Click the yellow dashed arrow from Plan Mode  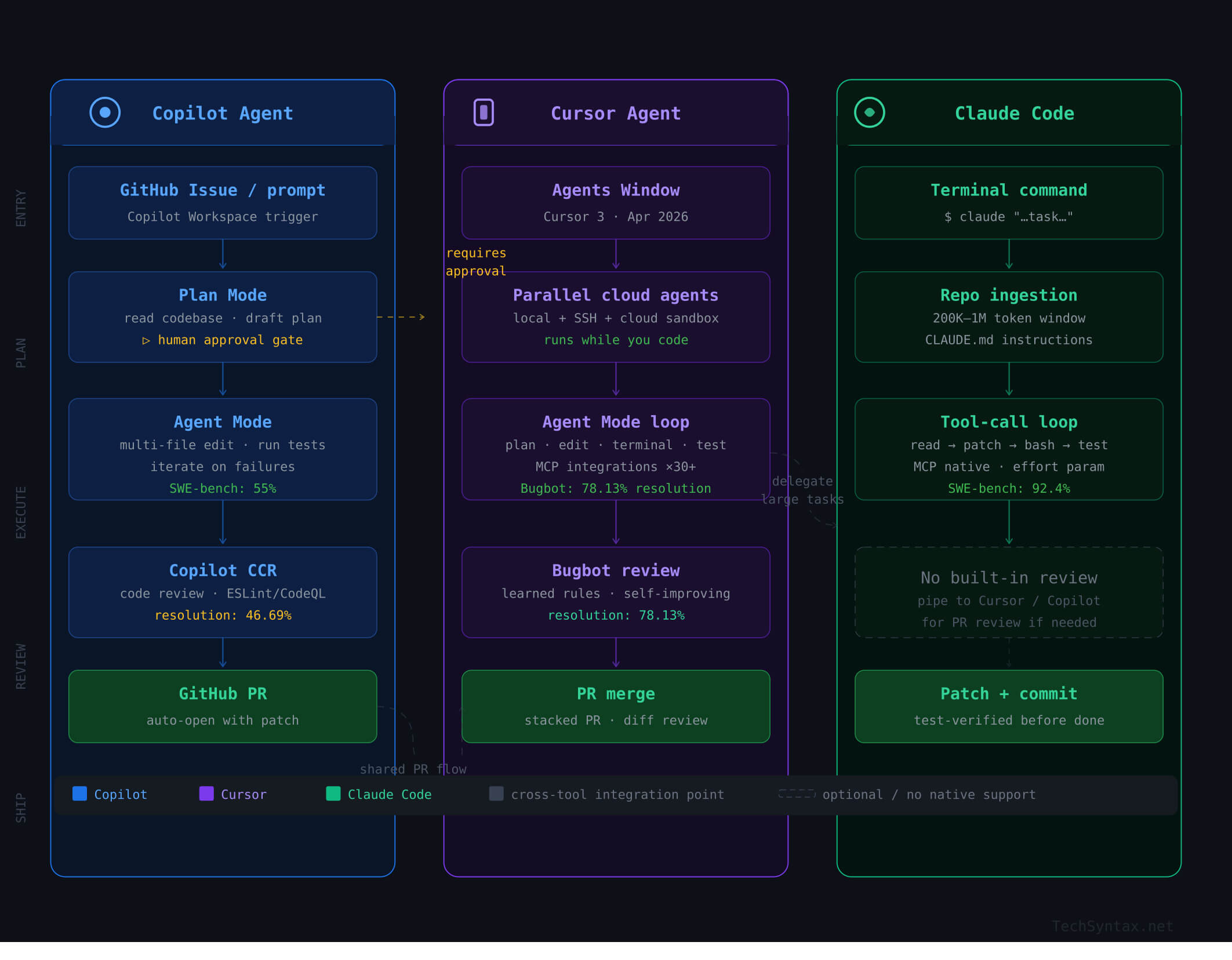pos(401,317)
